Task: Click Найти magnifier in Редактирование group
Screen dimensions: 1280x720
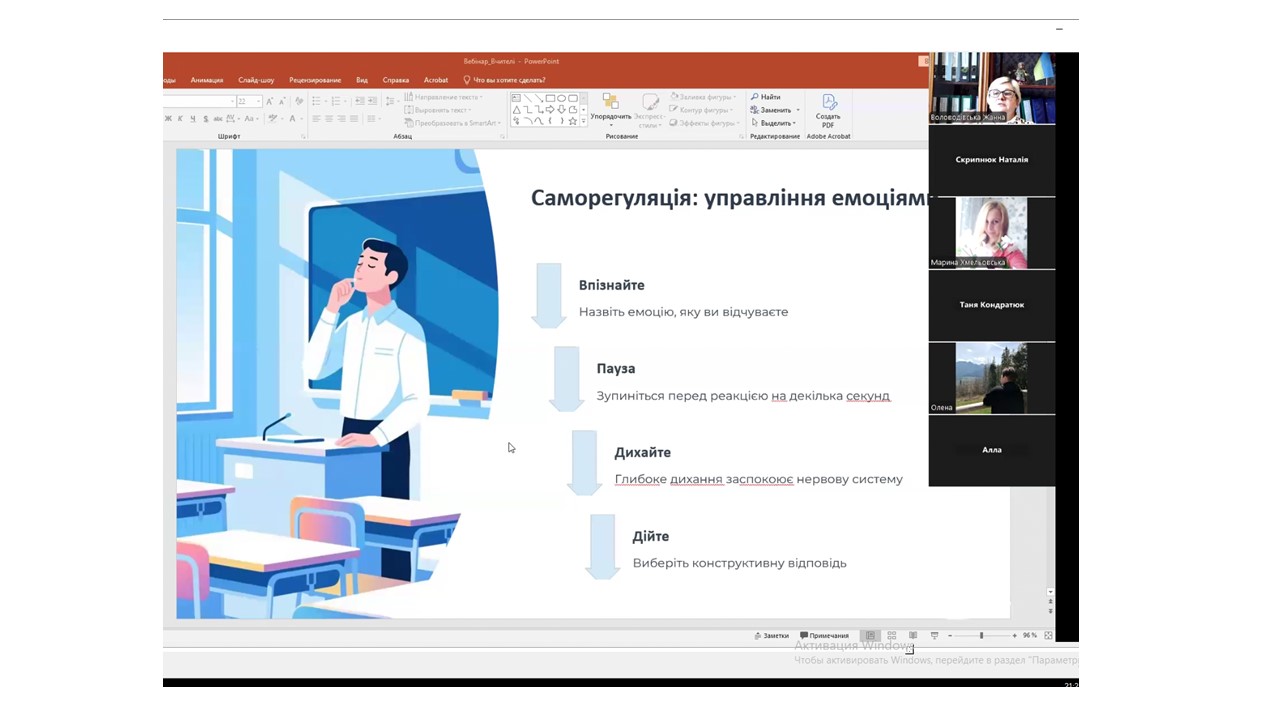Action: (x=755, y=97)
